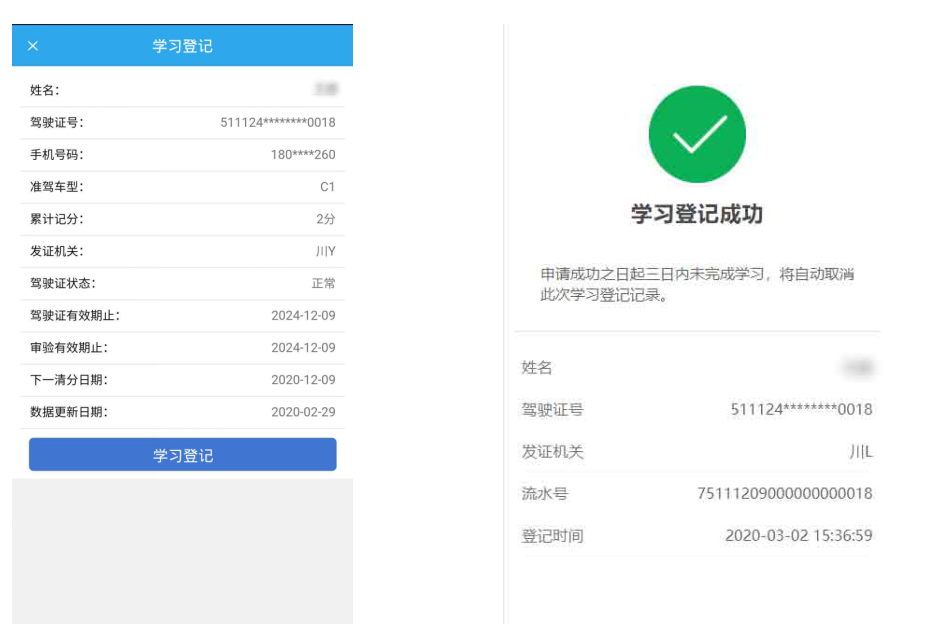Click the 驾驶证状态 row showing 正常

click(182, 283)
